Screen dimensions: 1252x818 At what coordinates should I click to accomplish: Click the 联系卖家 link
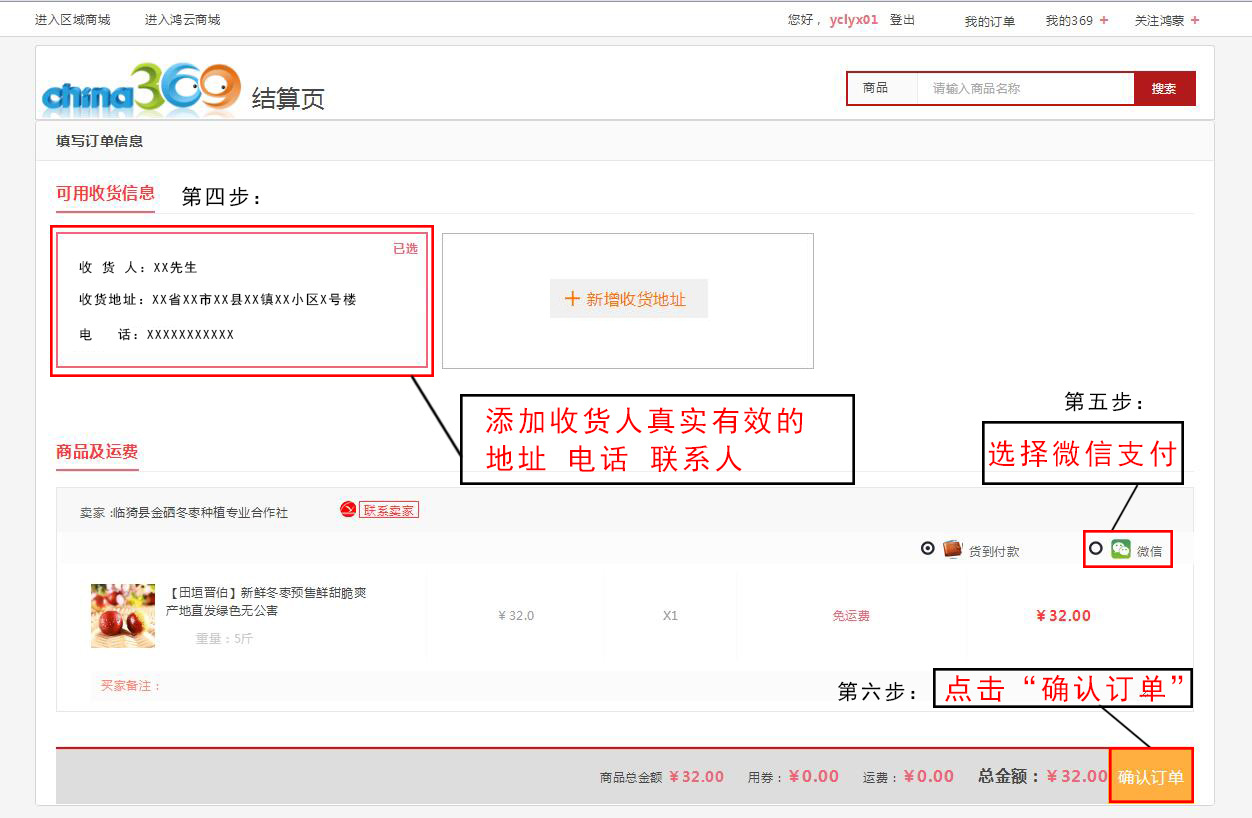click(x=389, y=510)
